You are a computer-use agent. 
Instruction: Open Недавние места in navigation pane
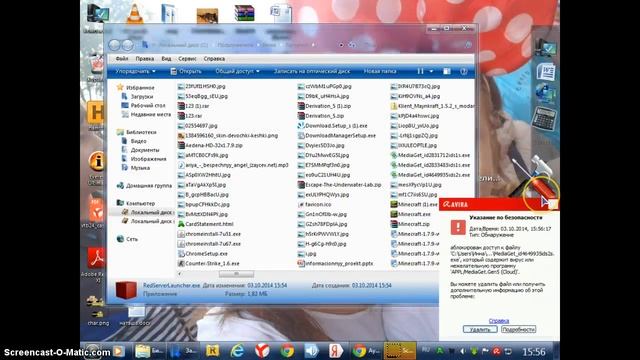coord(147,115)
